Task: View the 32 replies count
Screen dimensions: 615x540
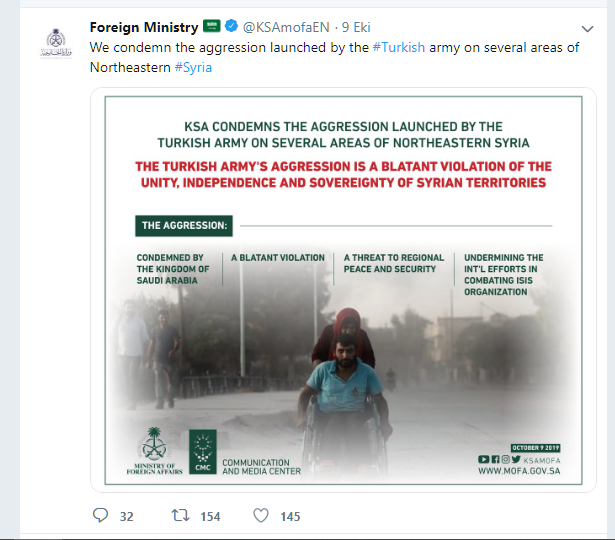Action: 126,516
